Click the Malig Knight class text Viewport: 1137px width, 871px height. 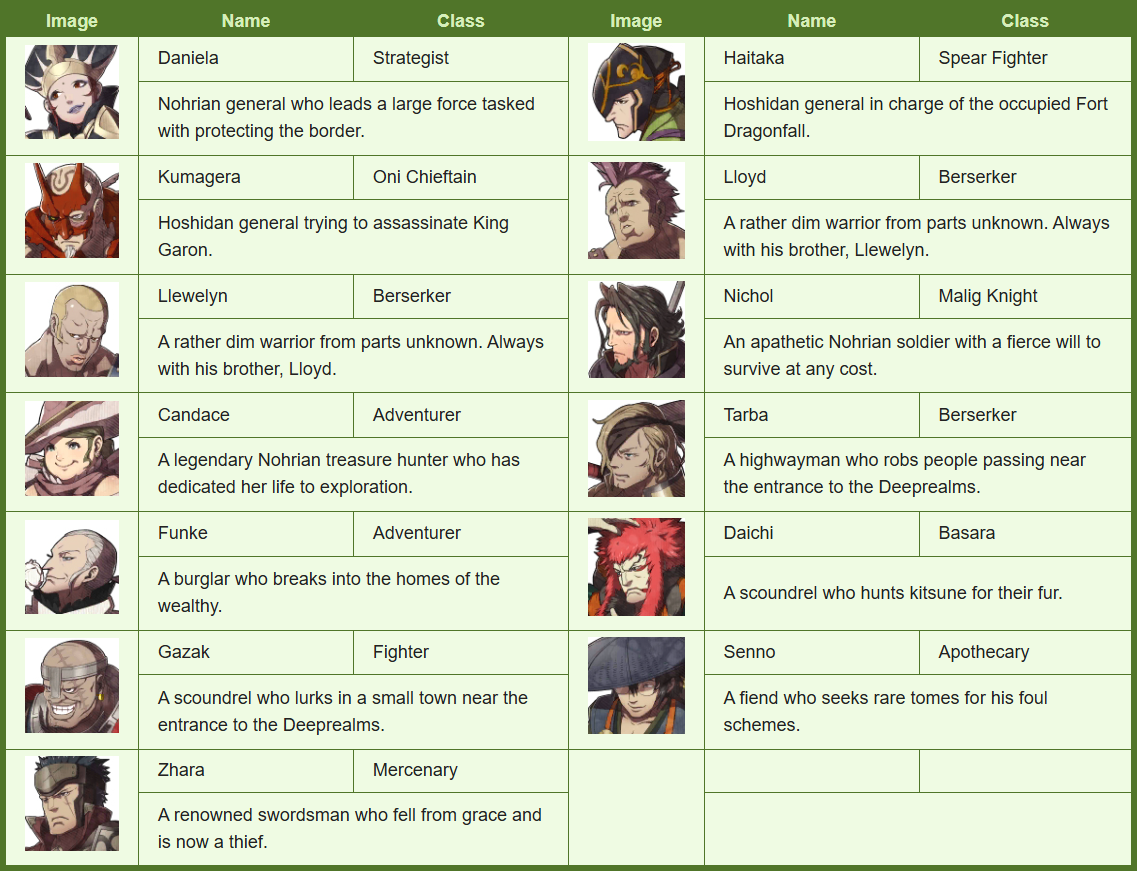pos(988,296)
